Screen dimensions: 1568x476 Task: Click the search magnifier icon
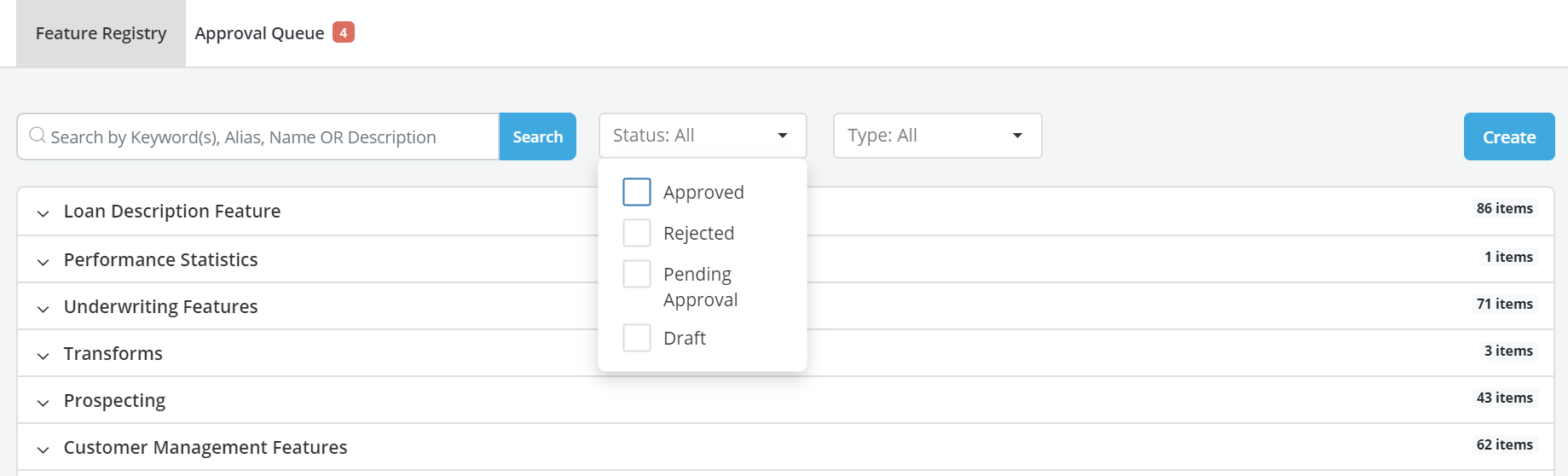tap(37, 136)
